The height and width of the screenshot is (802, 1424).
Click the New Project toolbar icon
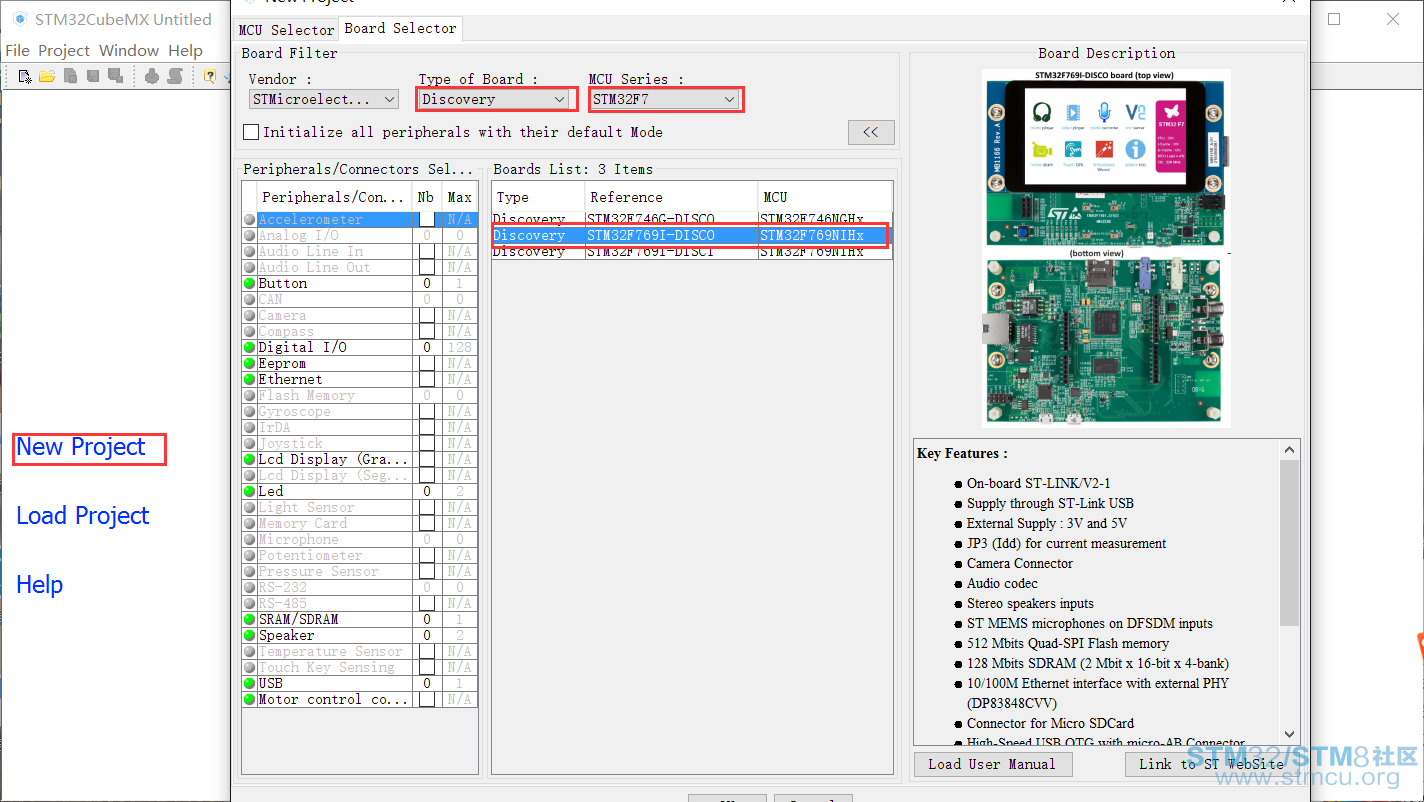tap(25, 76)
